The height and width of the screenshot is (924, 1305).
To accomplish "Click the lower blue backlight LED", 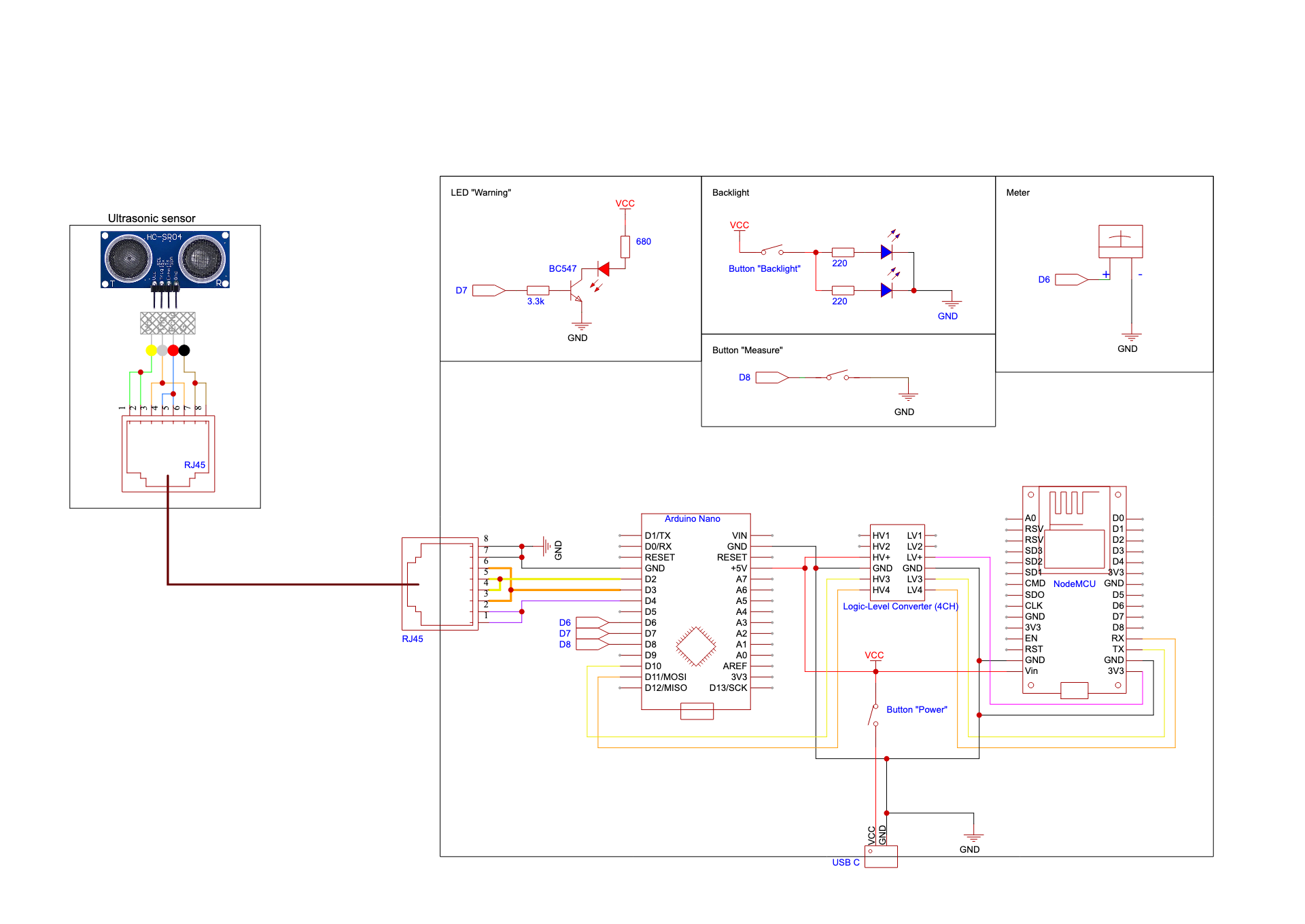I will (x=886, y=290).
